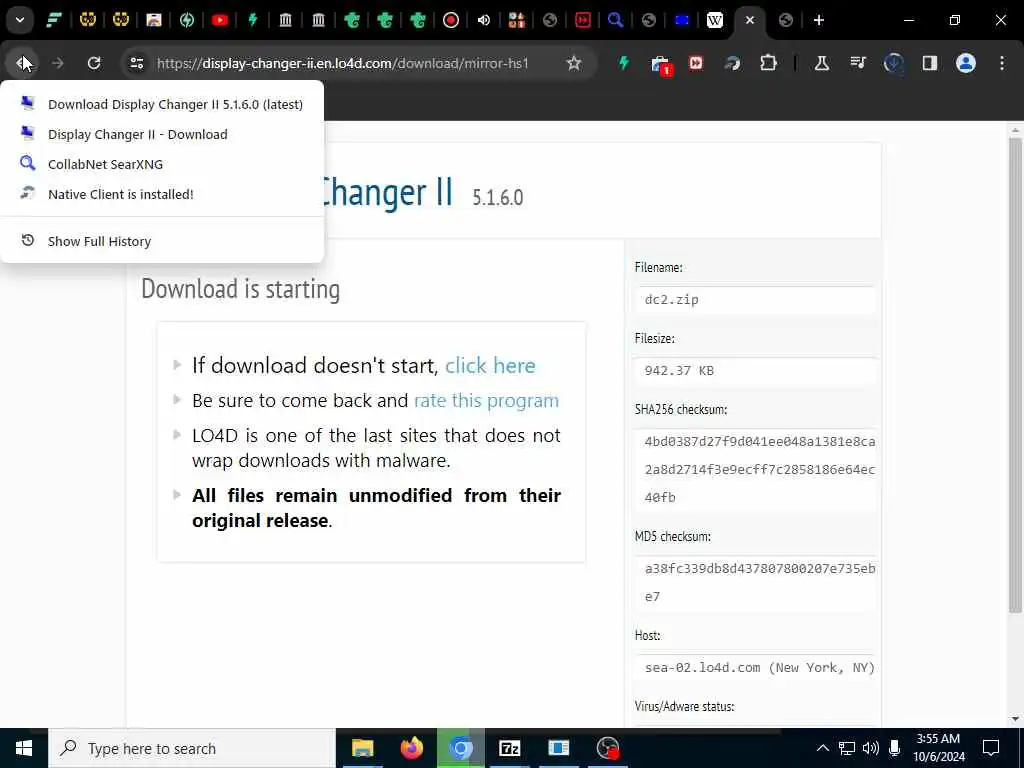Click the microphone tray icon
The width and height of the screenshot is (1024, 768).
coord(894,748)
